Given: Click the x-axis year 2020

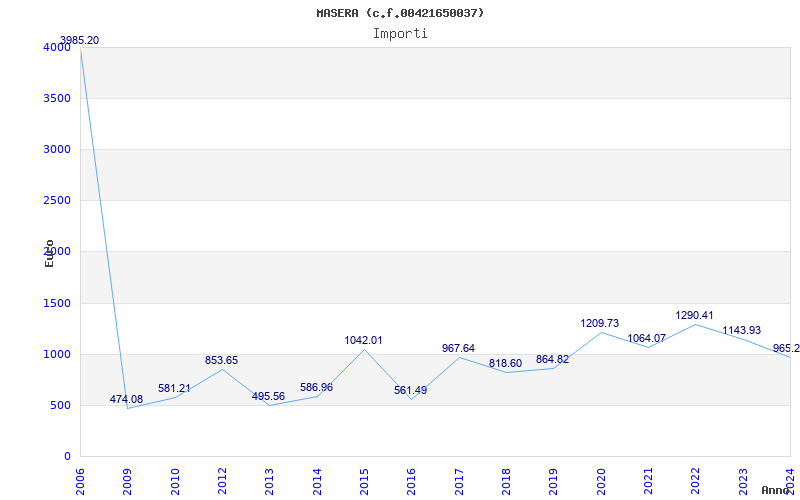Looking at the screenshot, I should pyautogui.click(x=601, y=481).
